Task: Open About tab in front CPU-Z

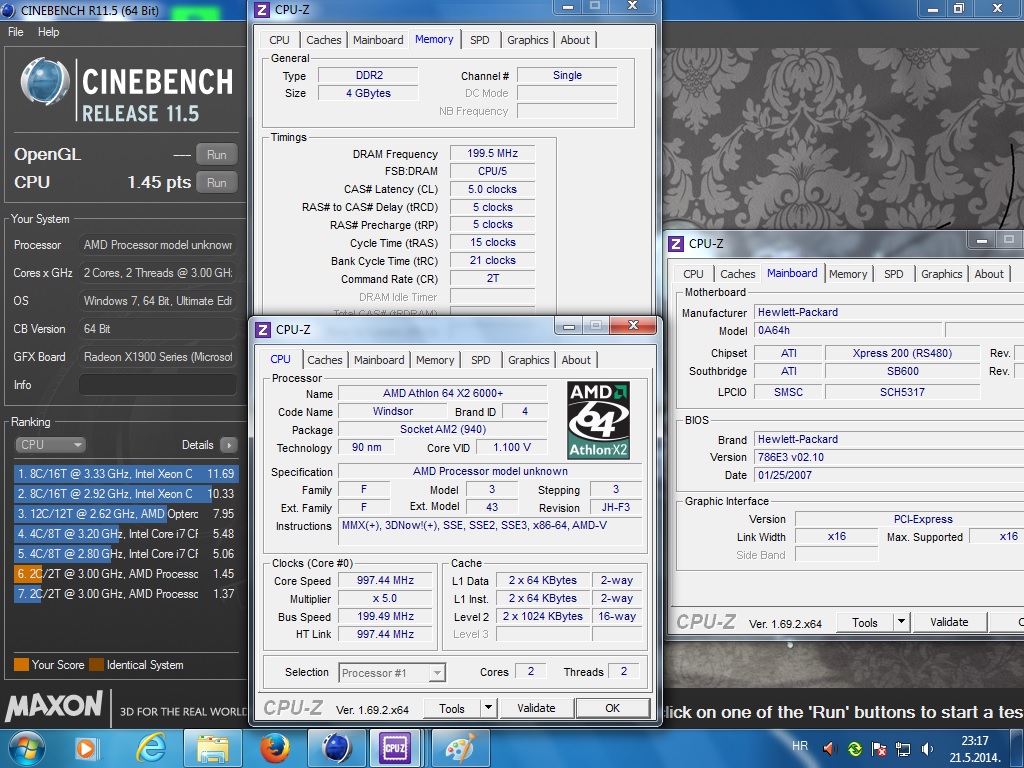Action: pyautogui.click(x=576, y=360)
